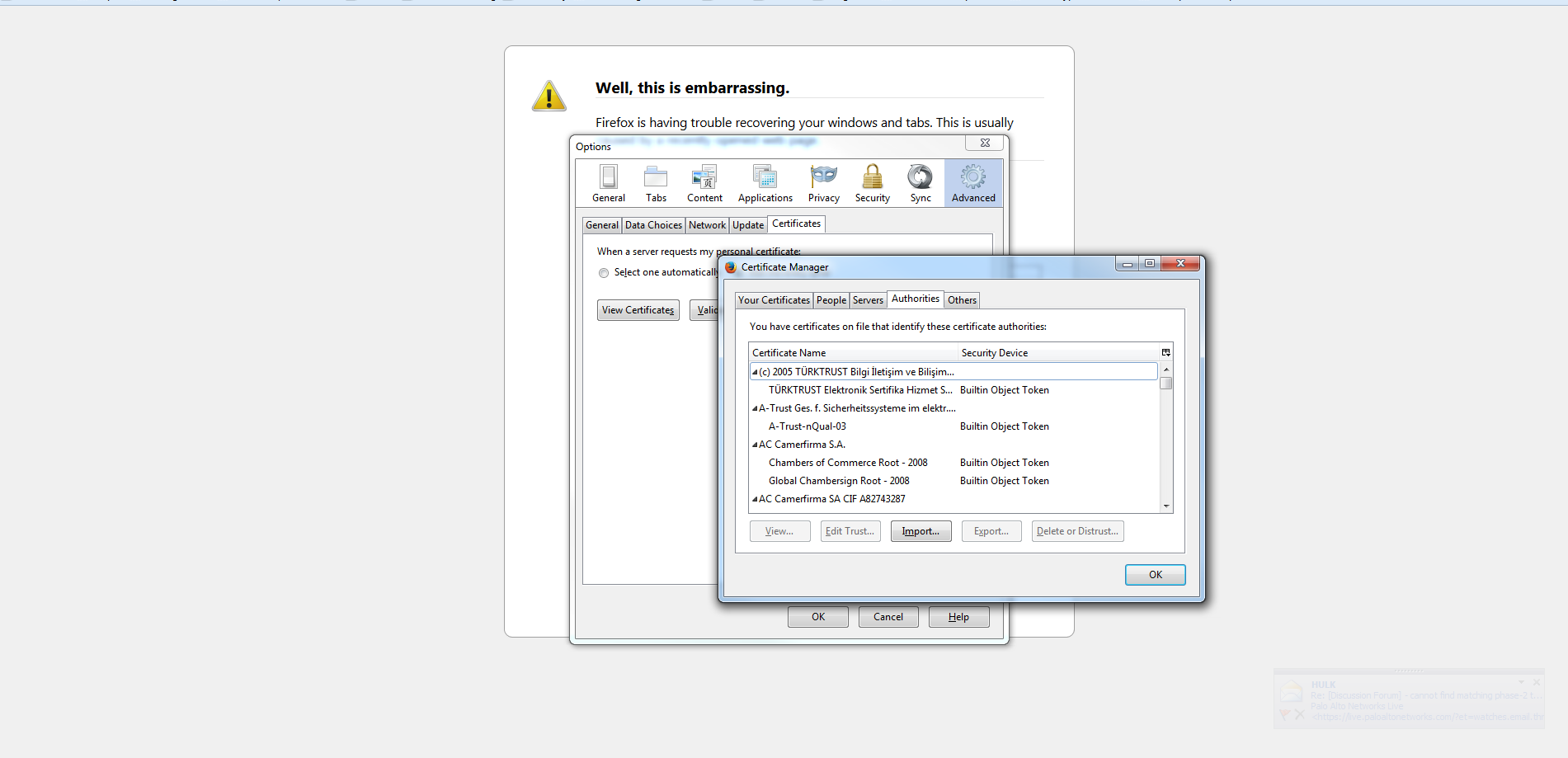This screenshot has width=1568, height=758.
Task: Open the General sub-tab in Advanced options
Action: click(x=602, y=225)
